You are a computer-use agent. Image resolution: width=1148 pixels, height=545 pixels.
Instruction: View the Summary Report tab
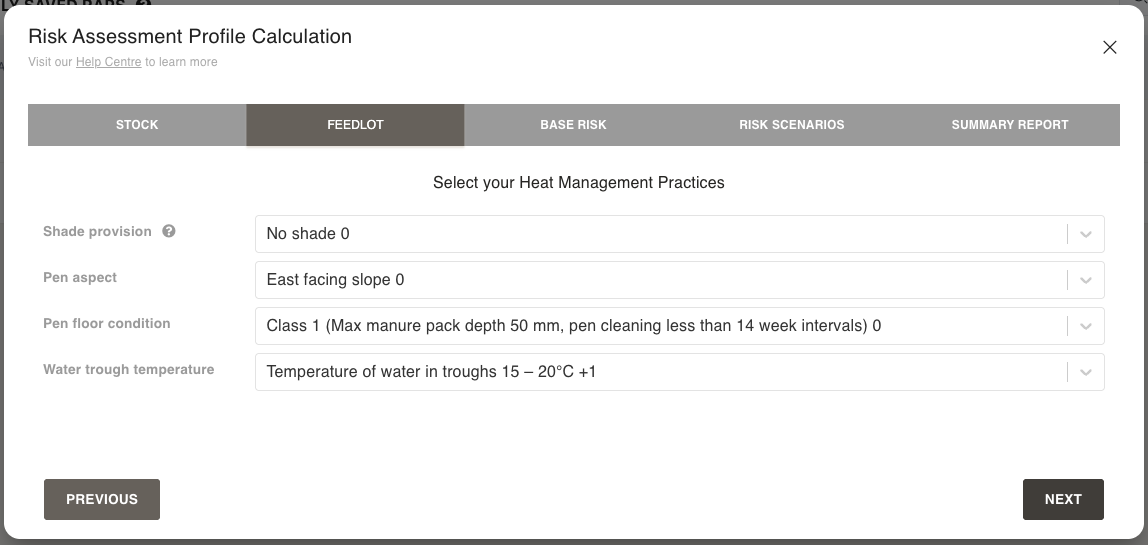click(1009, 125)
